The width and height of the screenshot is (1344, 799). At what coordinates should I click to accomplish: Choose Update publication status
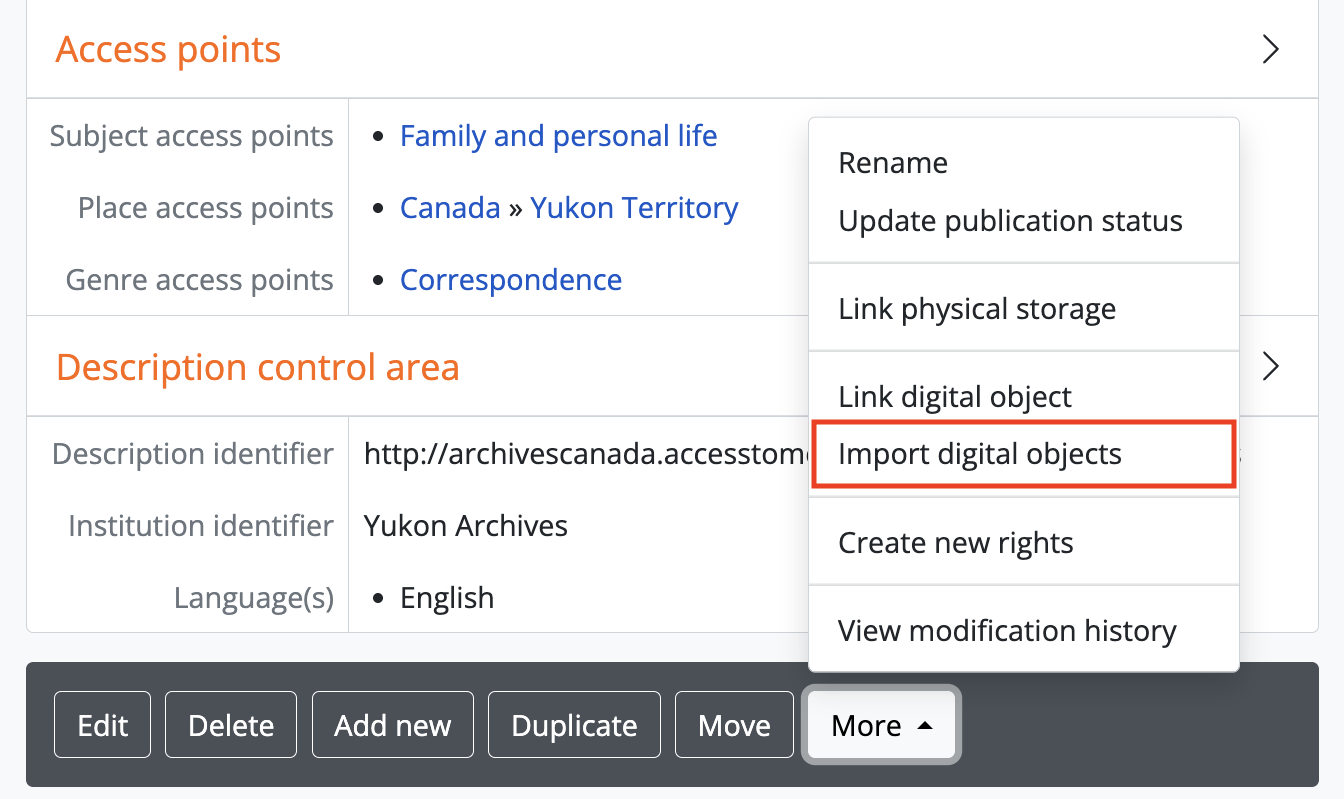[x=1010, y=221]
